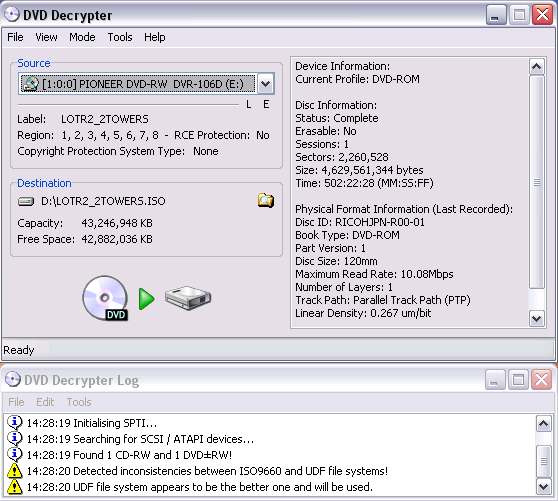Click the log window scrollbar up arrow
Image resolution: width=558 pixels, height=501 pixels.
click(x=543, y=423)
